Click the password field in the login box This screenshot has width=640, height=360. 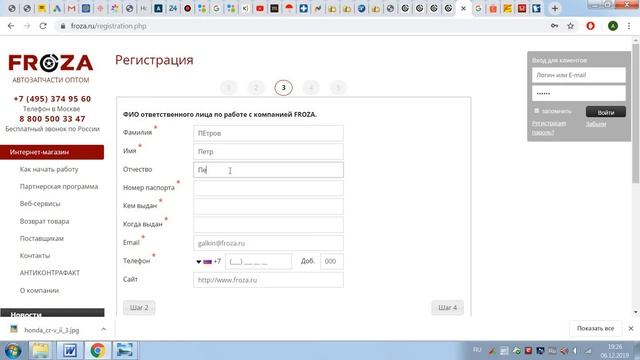579,93
